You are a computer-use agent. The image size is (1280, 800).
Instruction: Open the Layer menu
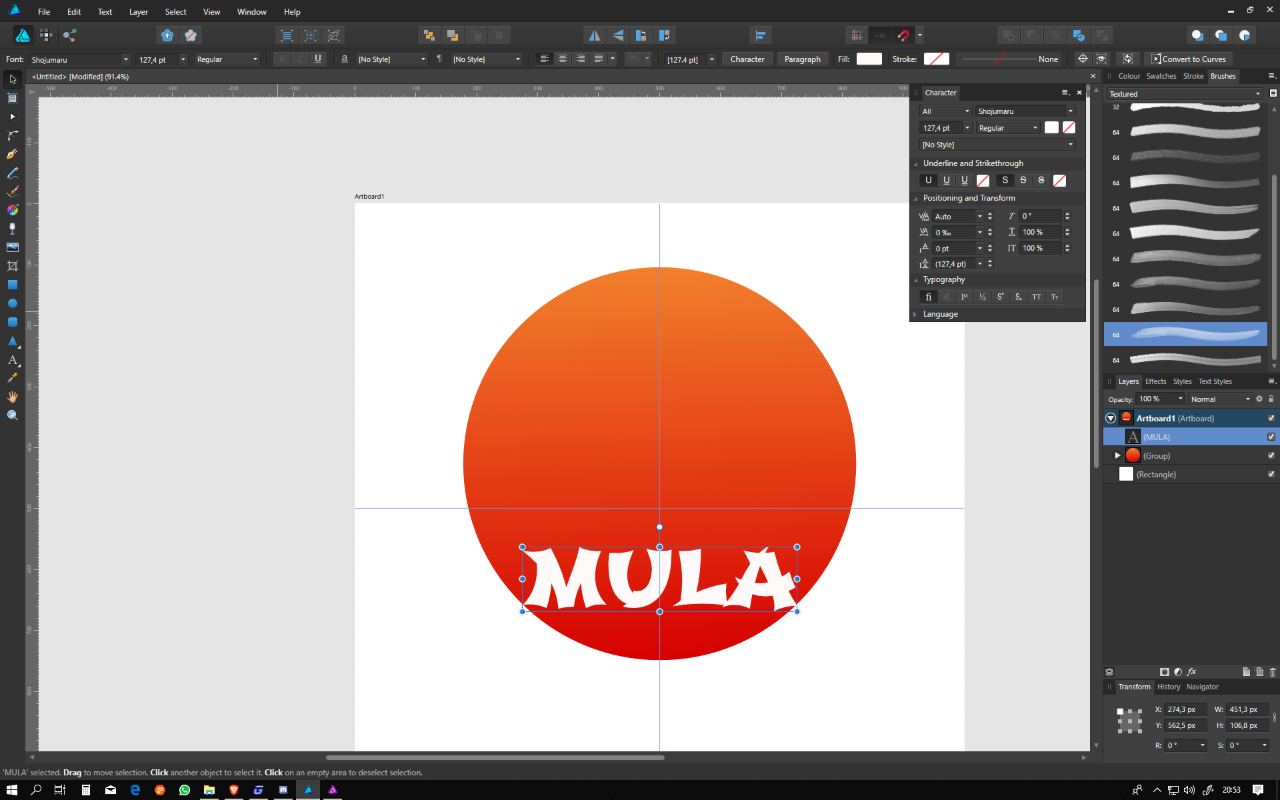[138, 12]
